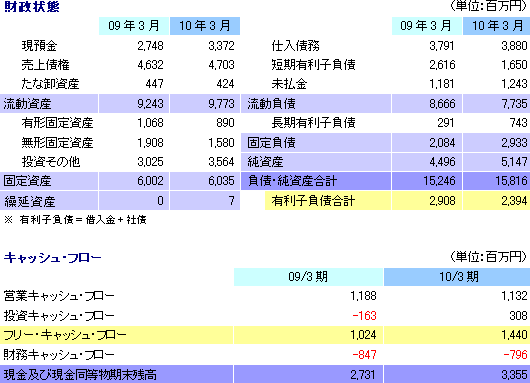Select the 10/3期 cash flow column header
Screen dimensions: 530x383
pyautogui.click(x=457, y=277)
